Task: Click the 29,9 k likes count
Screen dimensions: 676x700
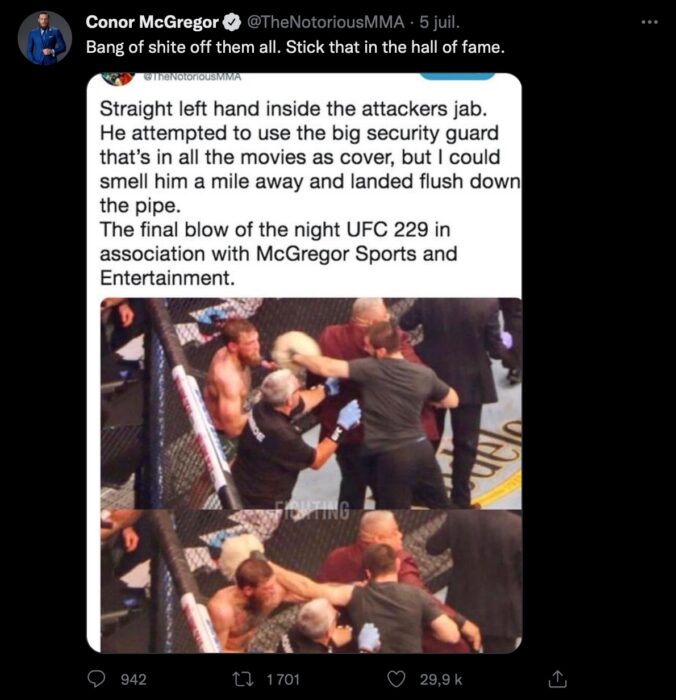Action: pyautogui.click(x=441, y=679)
